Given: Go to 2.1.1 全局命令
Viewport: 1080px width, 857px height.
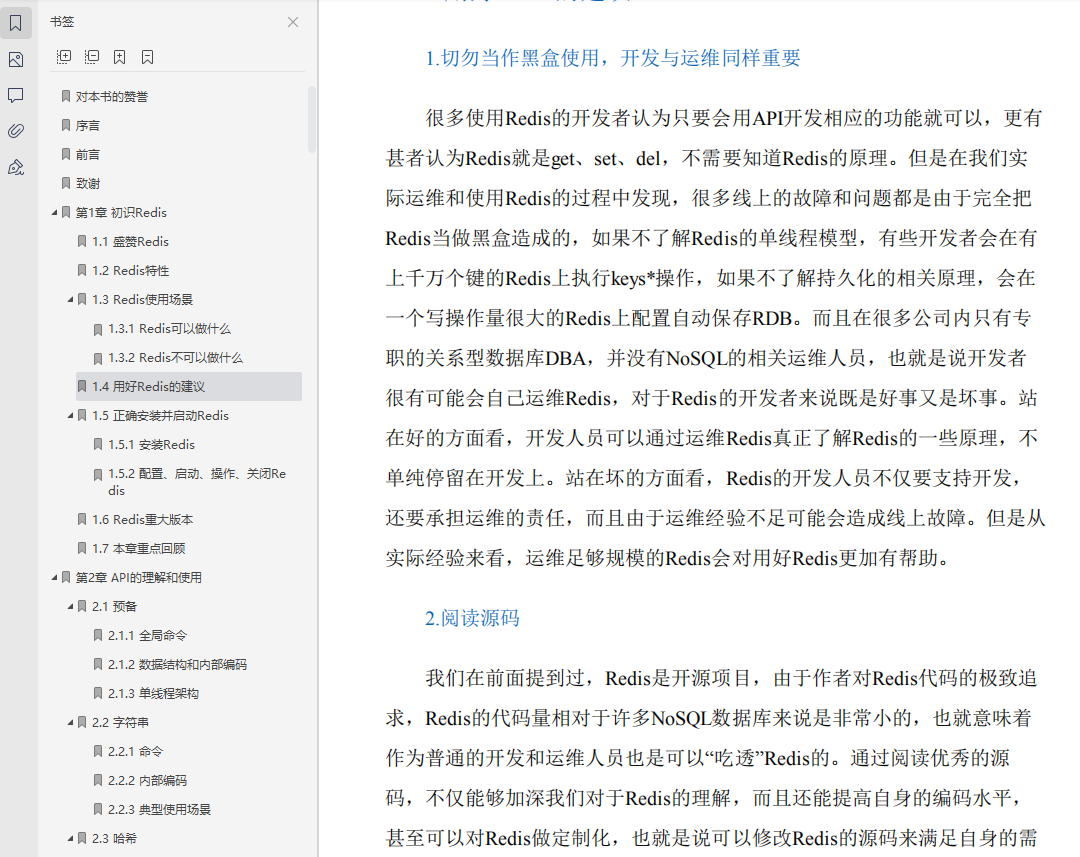Looking at the screenshot, I should click(x=147, y=635).
